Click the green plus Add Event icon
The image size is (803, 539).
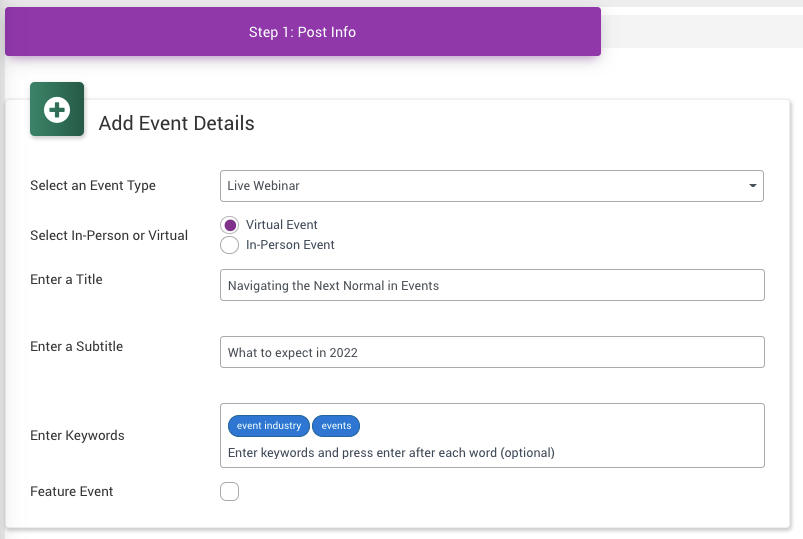point(57,109)
